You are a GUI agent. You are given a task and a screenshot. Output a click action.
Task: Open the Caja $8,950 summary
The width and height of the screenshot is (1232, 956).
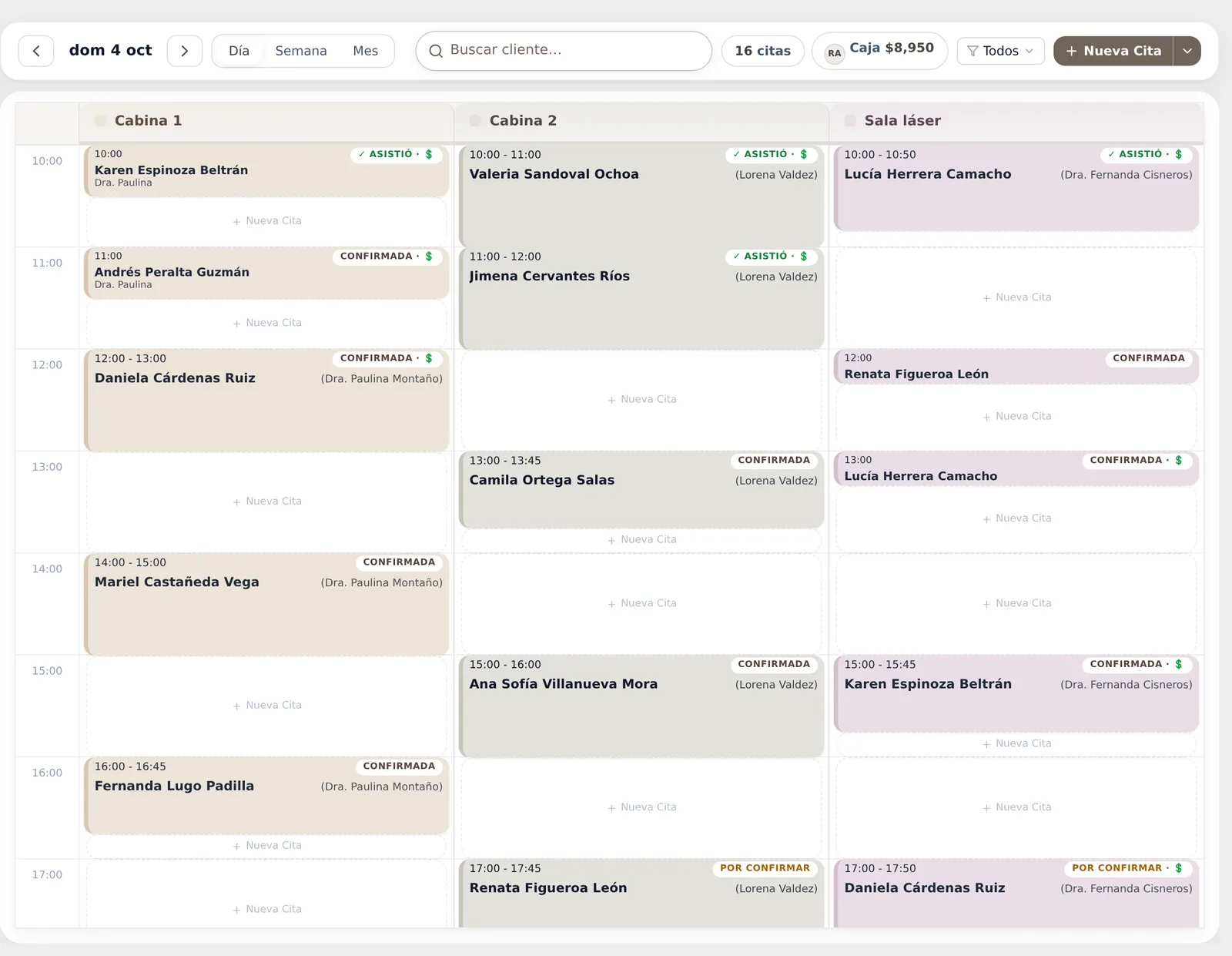coord(879,51)
